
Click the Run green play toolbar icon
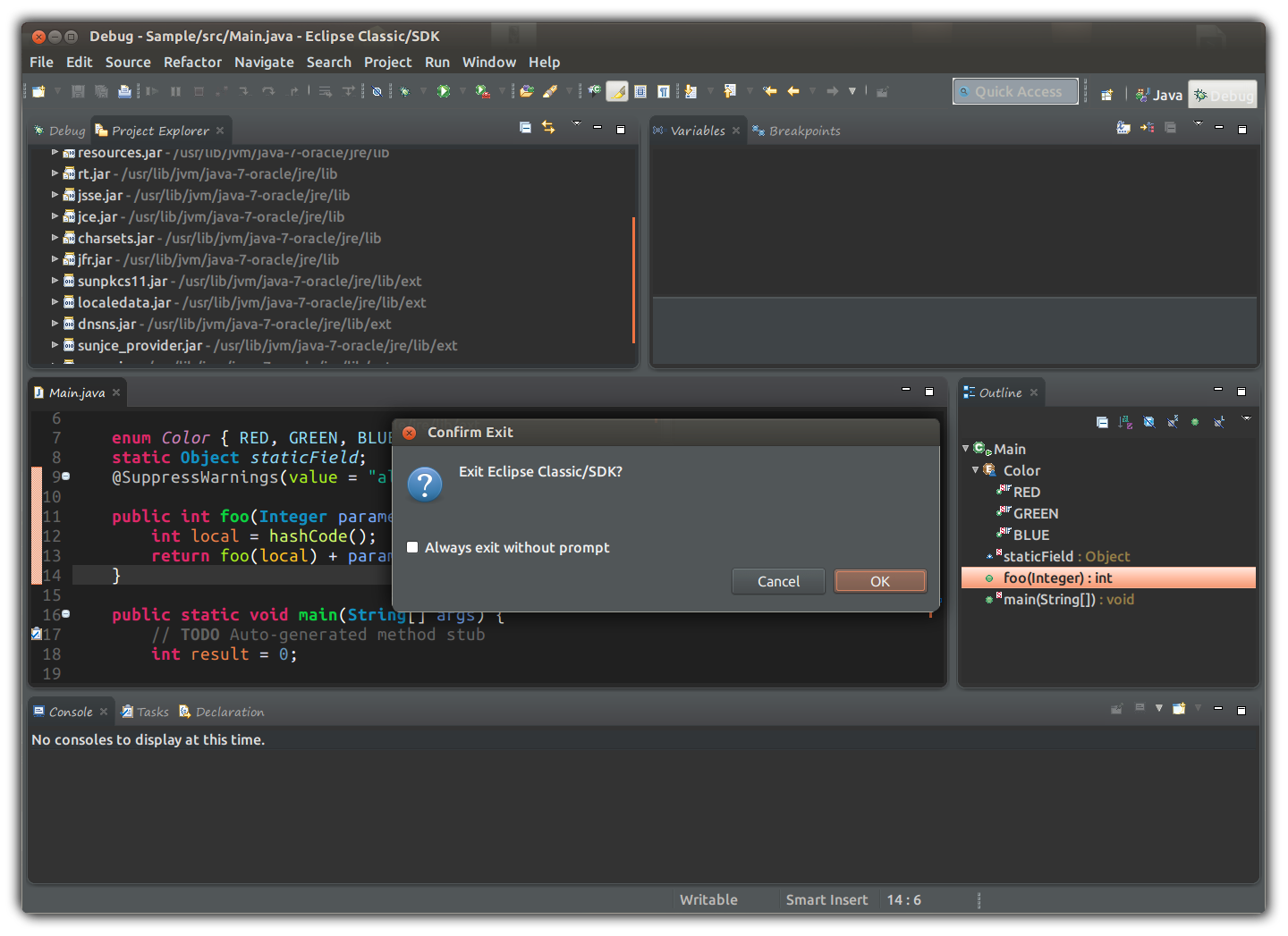click(443, 91)
